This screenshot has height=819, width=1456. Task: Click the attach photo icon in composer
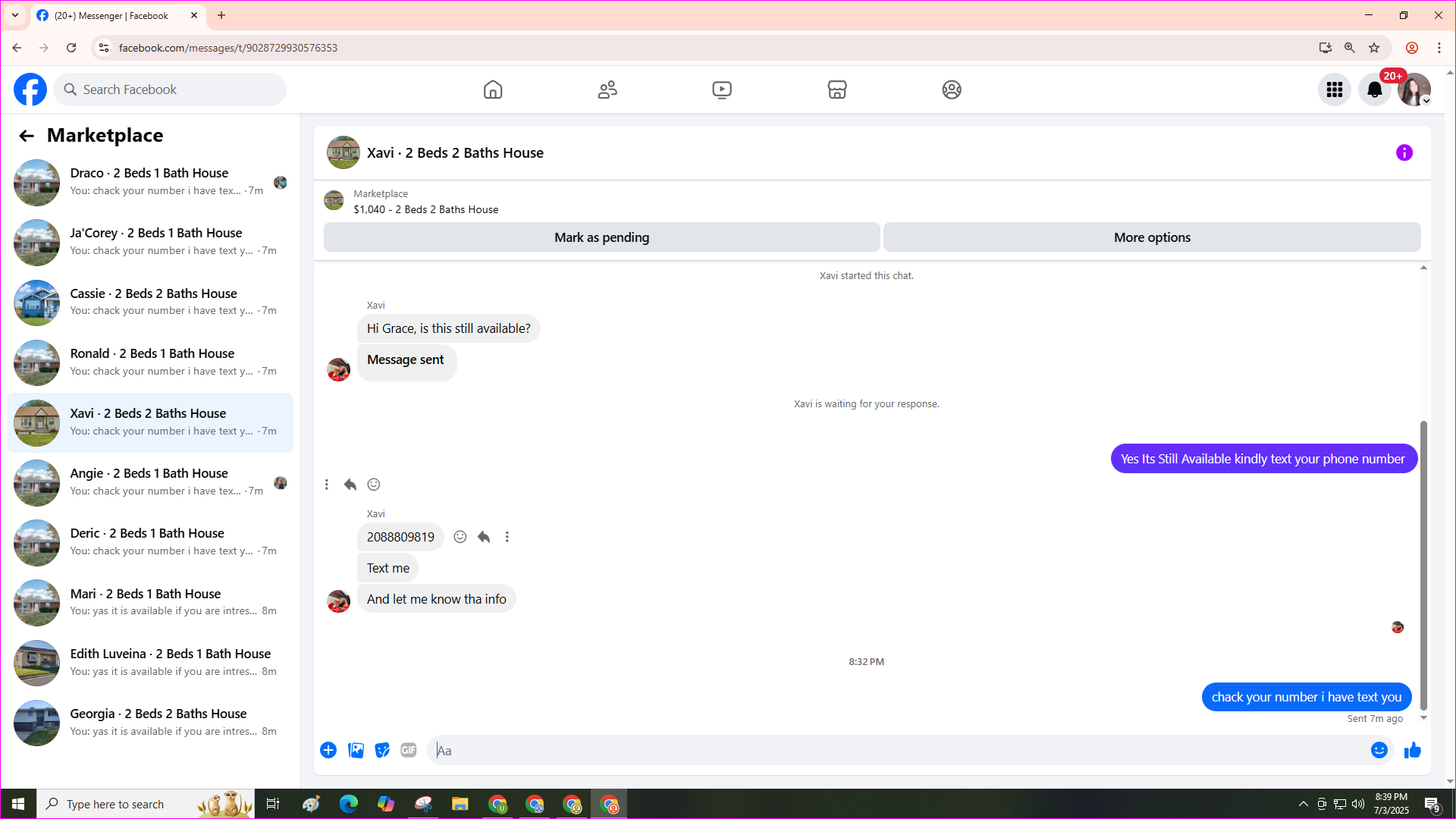[x=356, y=750]
